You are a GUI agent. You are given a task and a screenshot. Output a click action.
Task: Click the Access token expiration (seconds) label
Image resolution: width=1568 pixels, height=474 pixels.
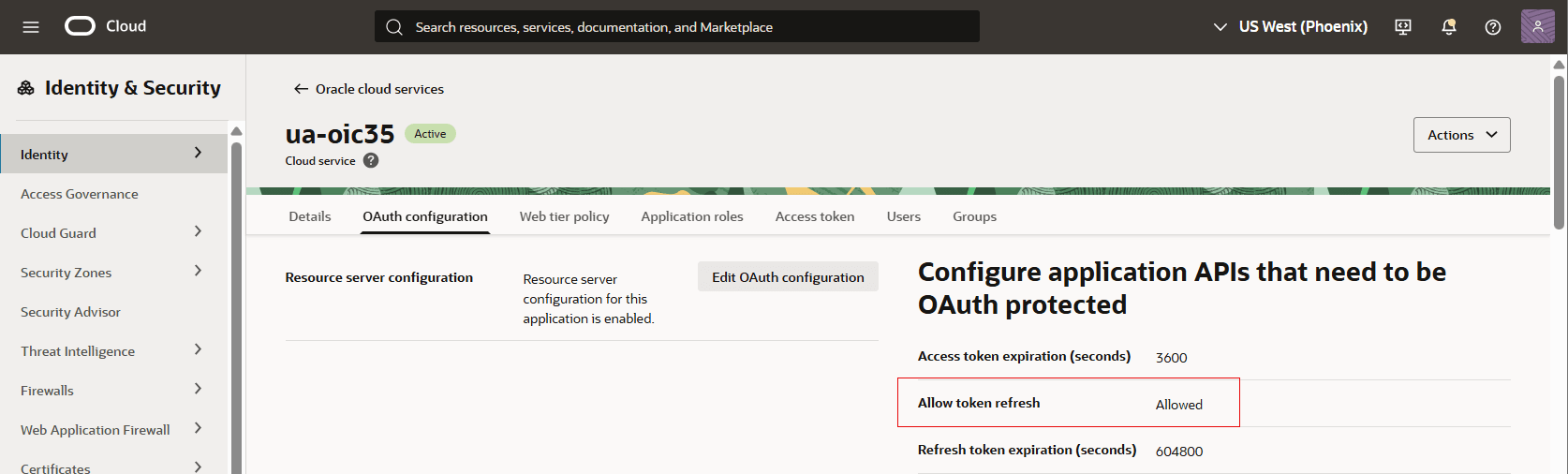point(1024,356)
